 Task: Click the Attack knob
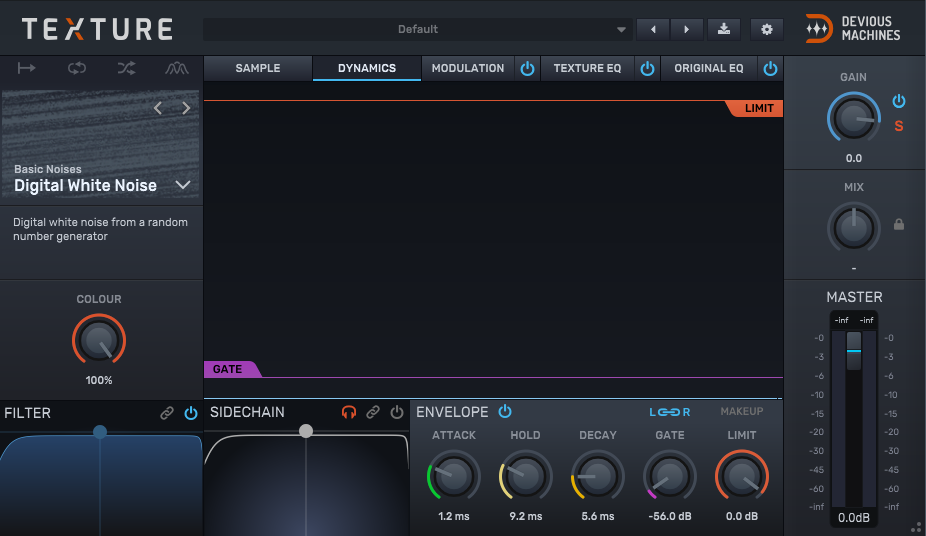click(x=454, y=476)
